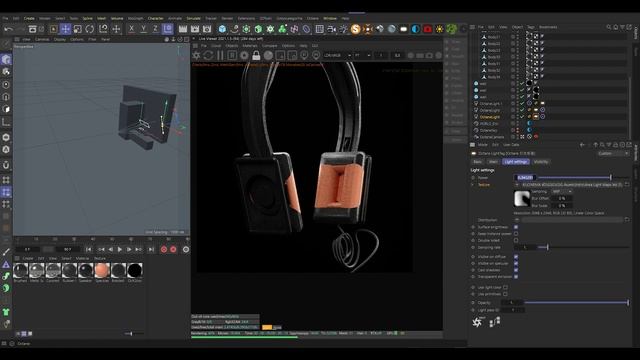Screen dimensions: 640x360
Task: Open the Live Viewer channel dropdown
Action: (x=338, y=55)
